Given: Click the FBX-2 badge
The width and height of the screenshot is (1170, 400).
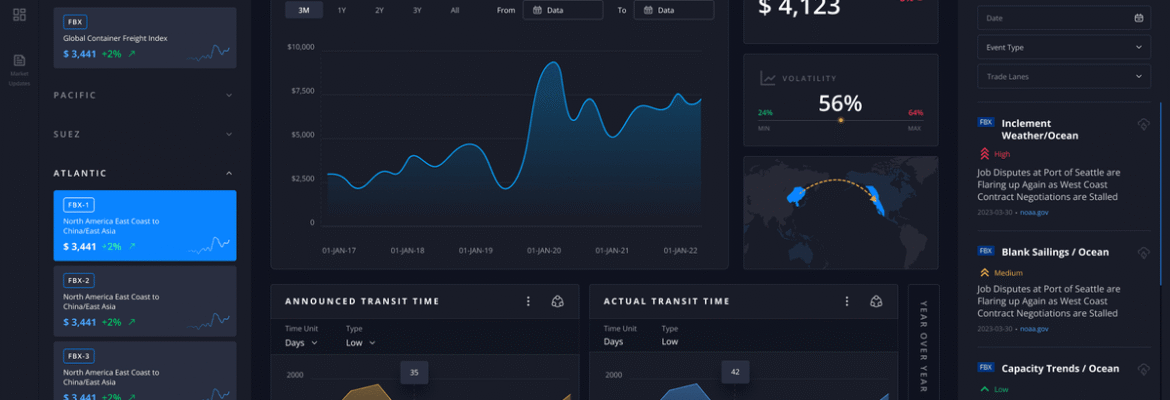Looking at the screenshot, I should [x=79, y=281].
